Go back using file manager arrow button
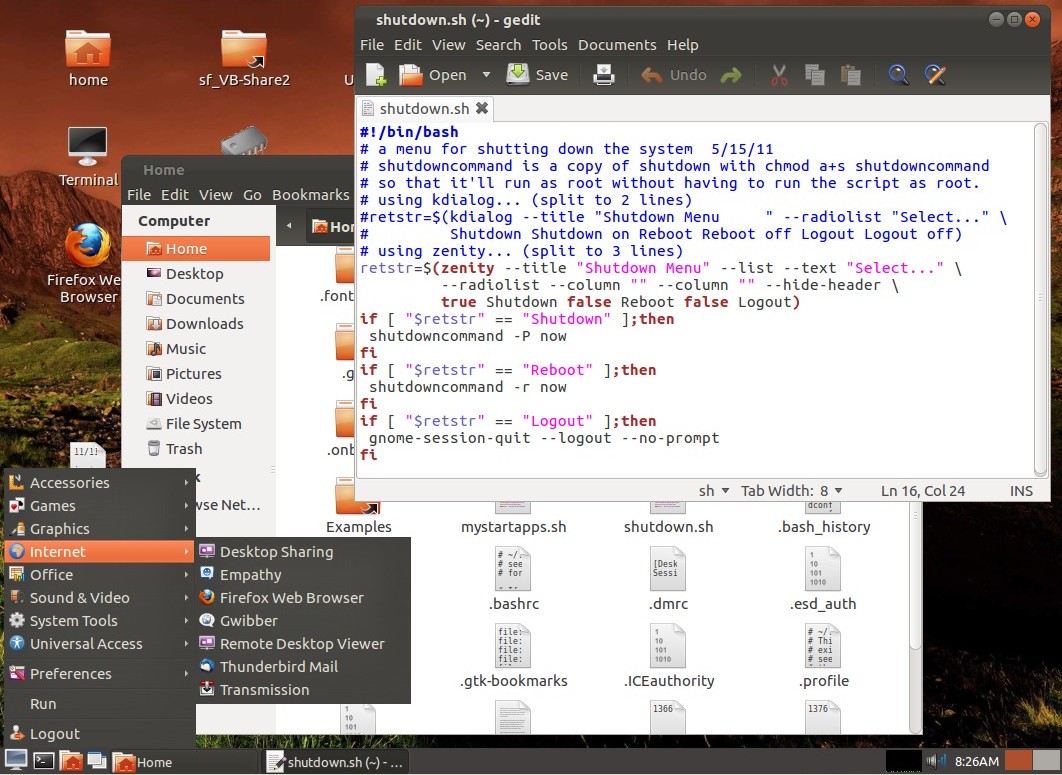The height and width of the screenshot is (775, 1062). tap(289, 226)
